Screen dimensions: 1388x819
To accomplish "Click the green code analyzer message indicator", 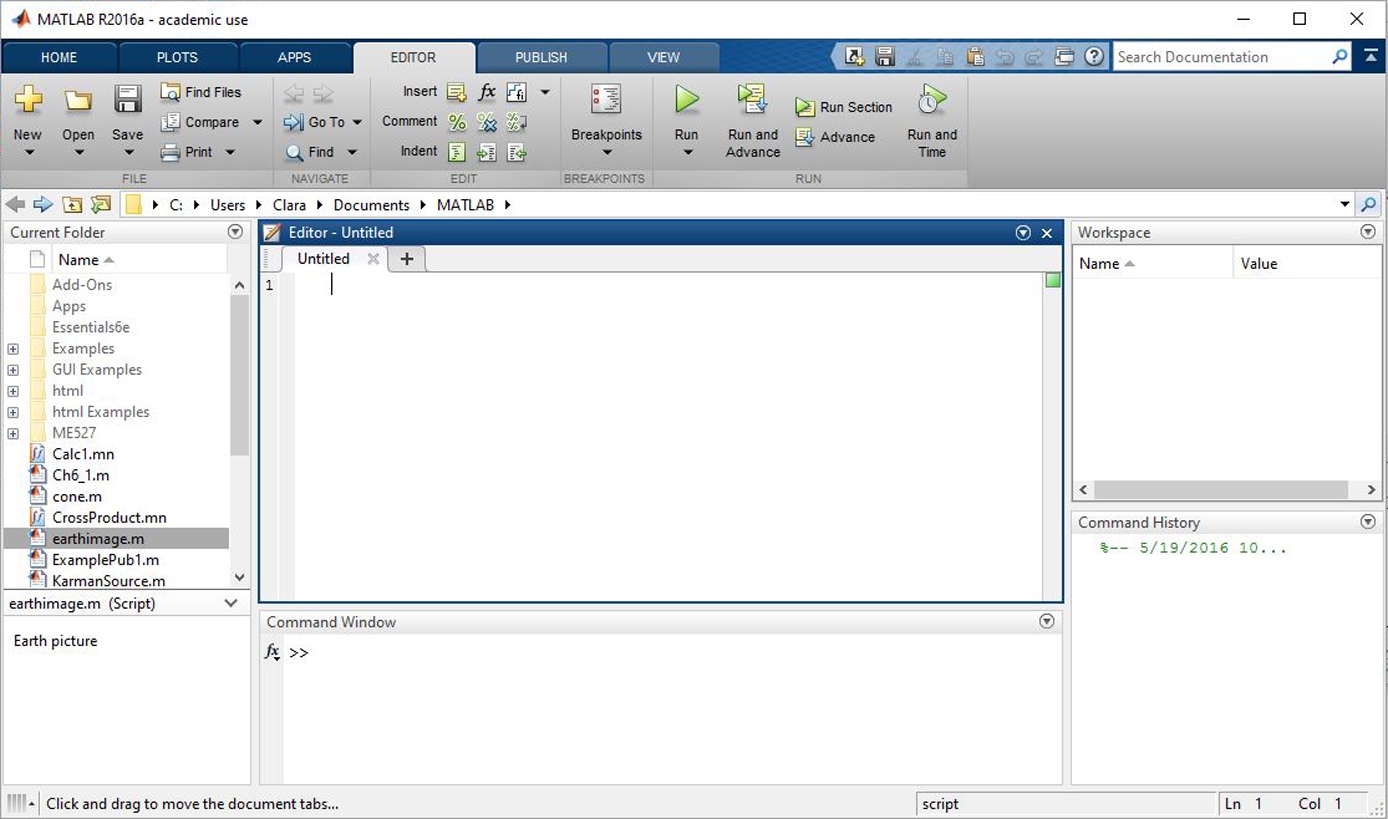I will pos(1052,281).
